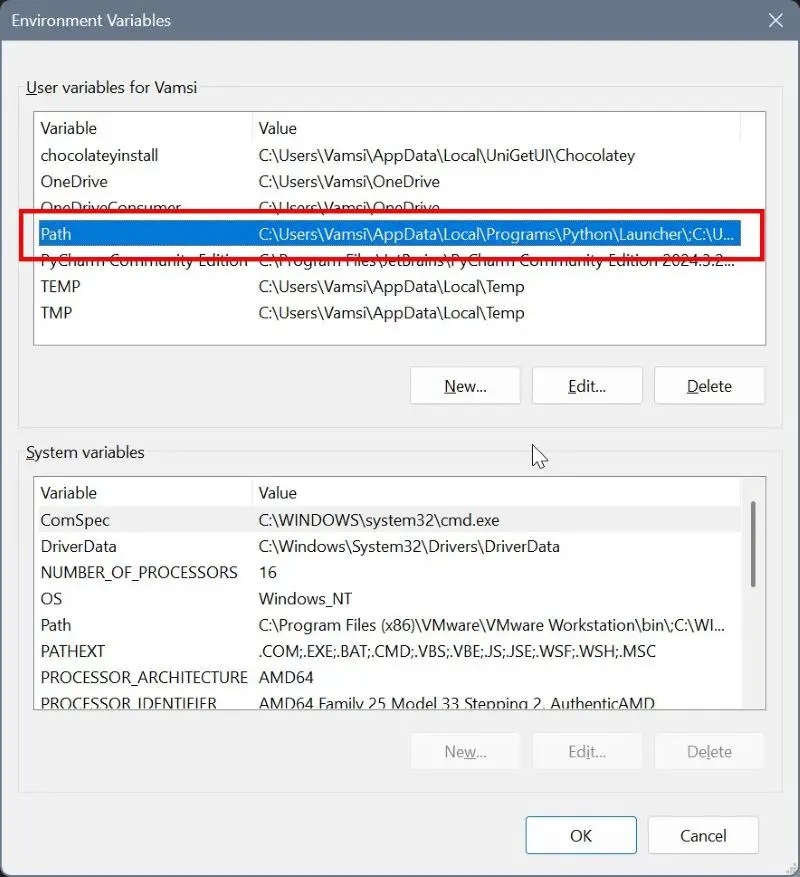Screen dimensions: 800x877
Task: Select the PROCESSOR_IDENTIFIER system variable
Action: point(390,702)
